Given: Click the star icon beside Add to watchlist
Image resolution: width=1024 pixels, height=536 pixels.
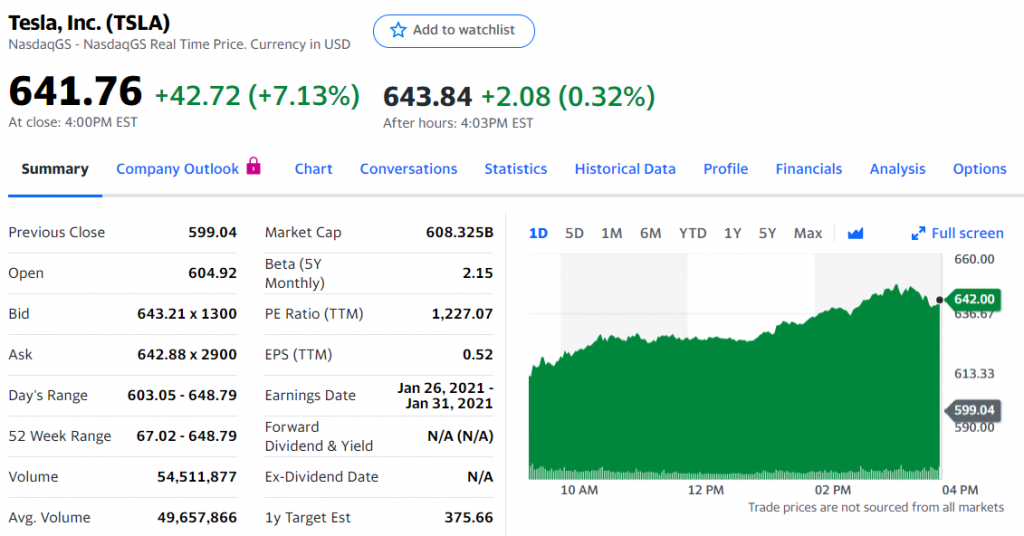Looking at the screenshot, I should pyautogui.click(x=398, y=30).
